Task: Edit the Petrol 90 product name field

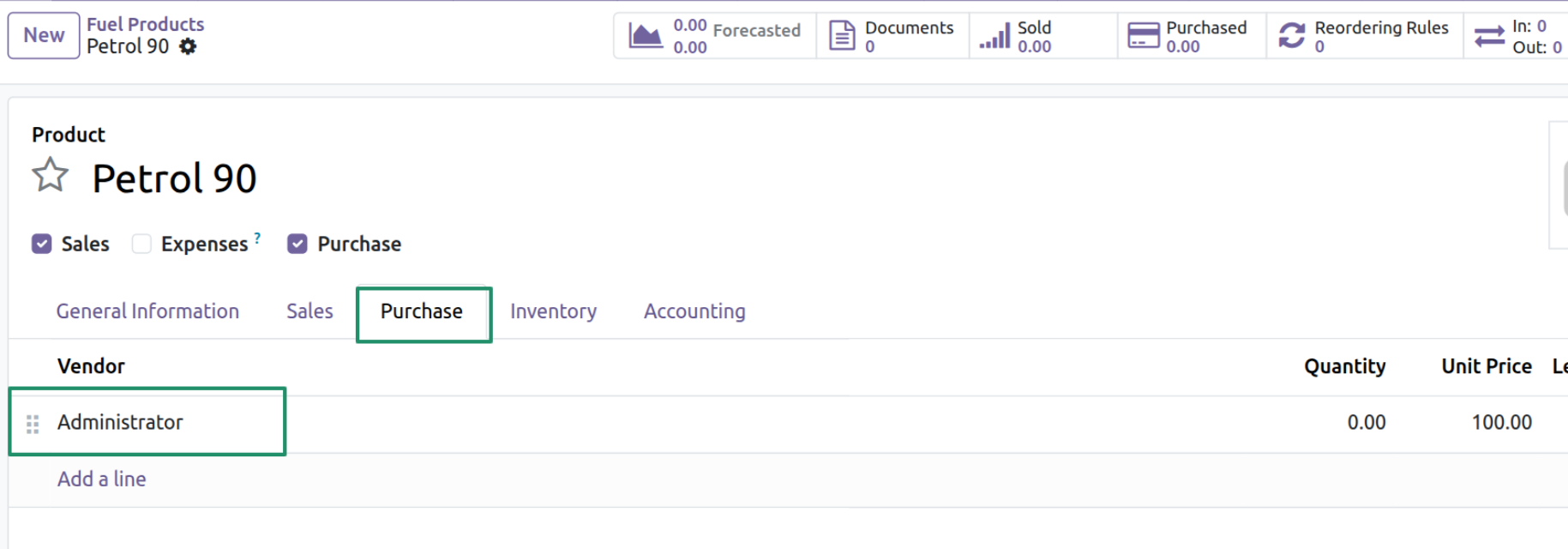Action: [x=174, y=178]
